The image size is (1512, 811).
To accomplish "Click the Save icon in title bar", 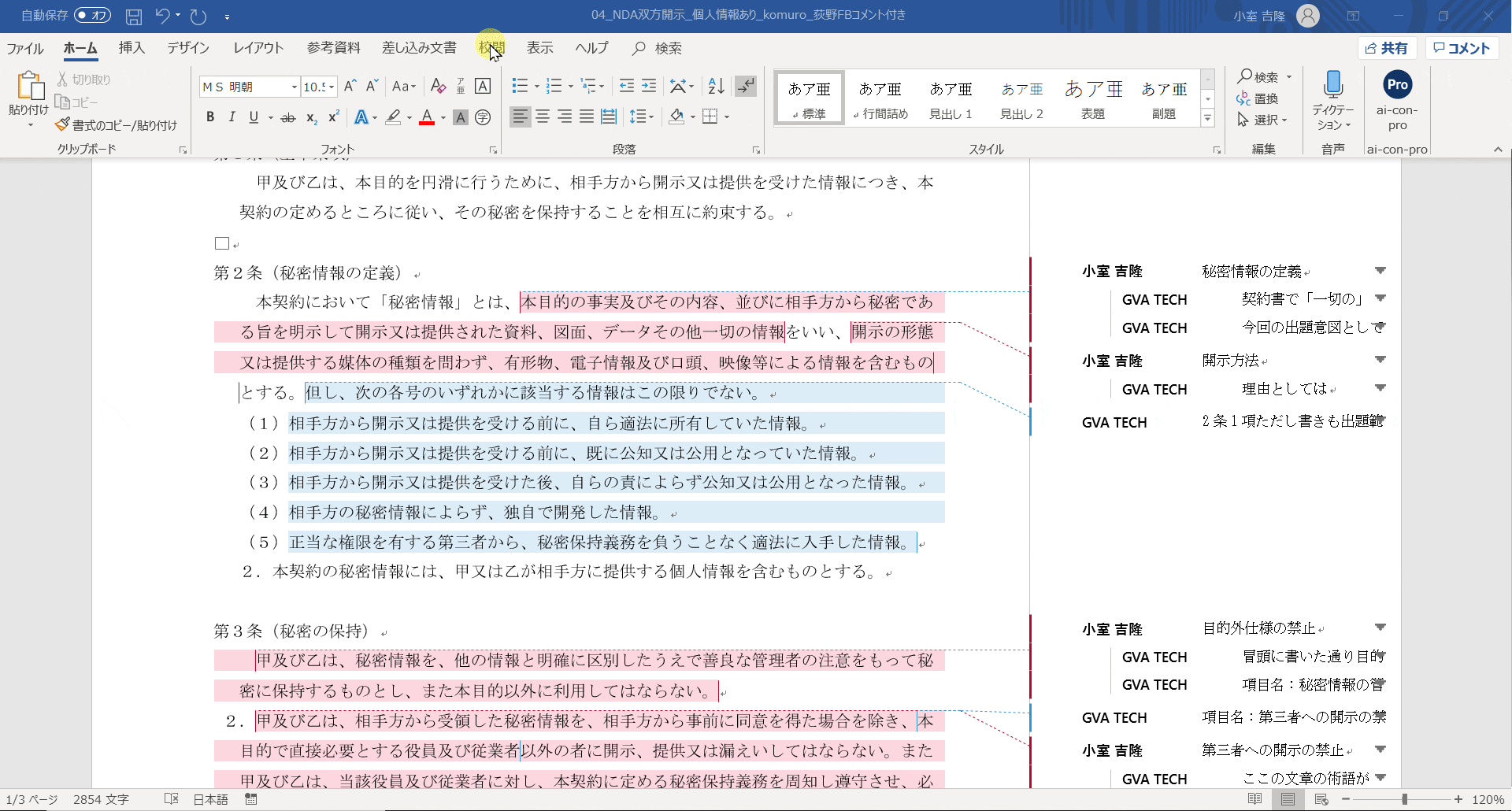I will [134, 16].
